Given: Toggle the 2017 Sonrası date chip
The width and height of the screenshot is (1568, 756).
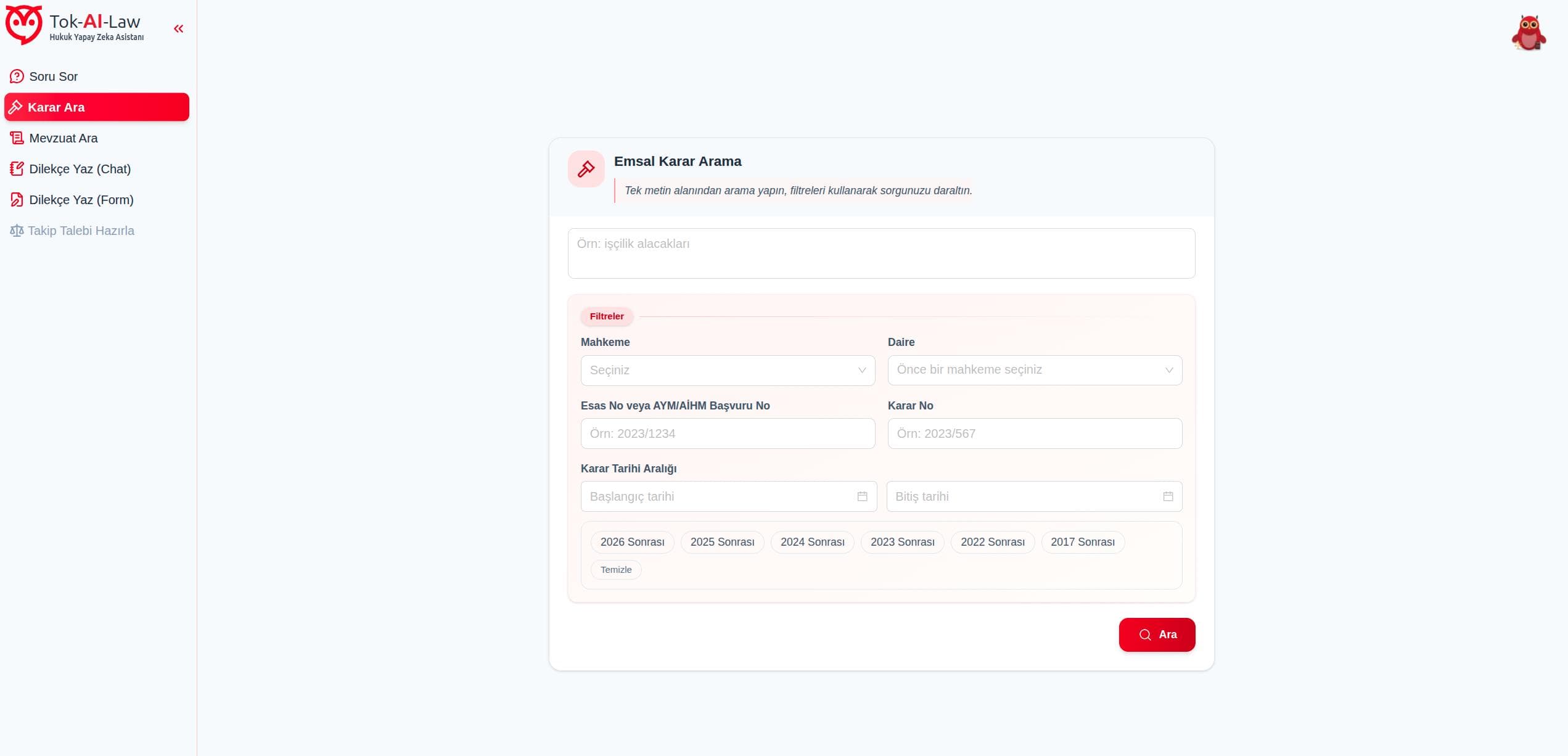Looking at the screenshot, I should click(x=1082, y=542).
